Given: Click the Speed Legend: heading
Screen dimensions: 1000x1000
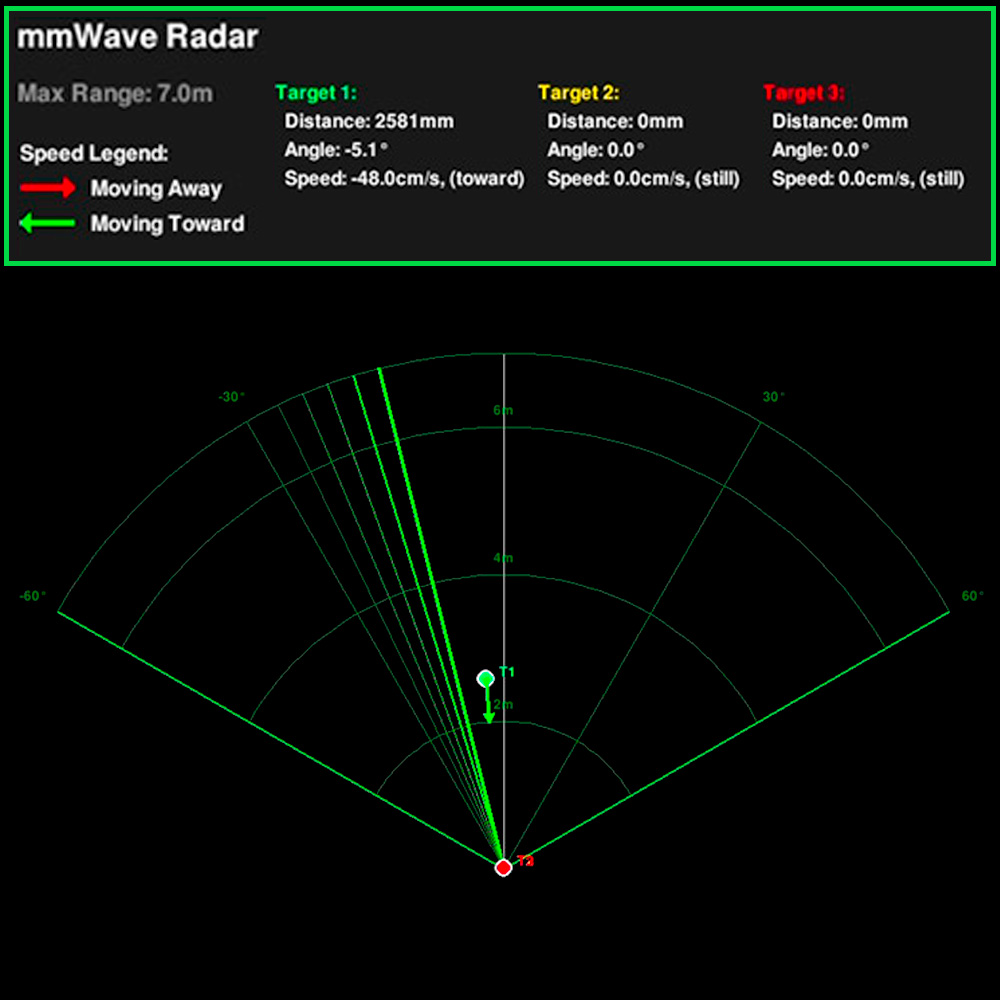Looking at the screenshot, I should pyautogui.click(x=94, y=154).
